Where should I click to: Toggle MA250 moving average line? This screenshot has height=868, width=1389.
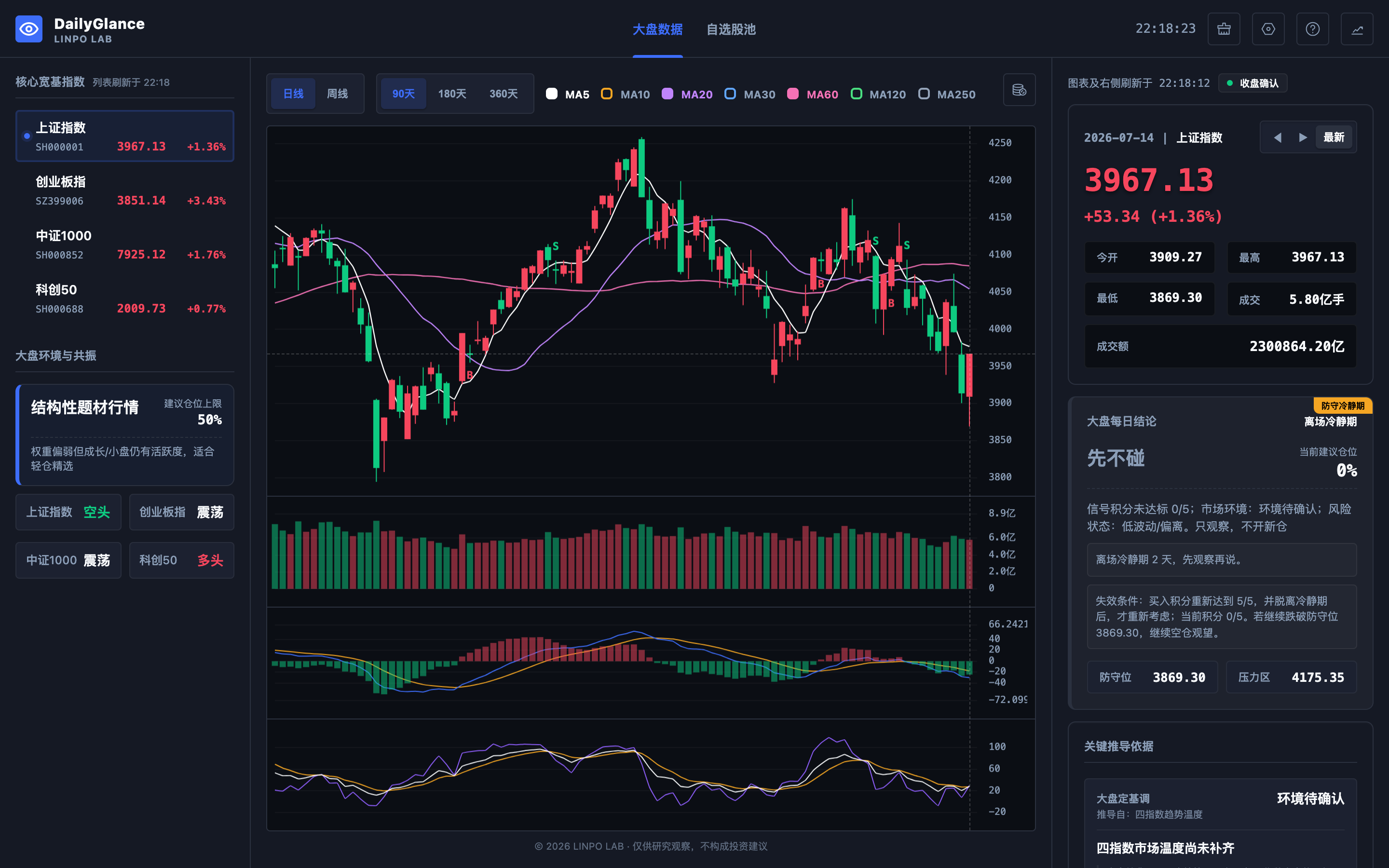point(946,94)
